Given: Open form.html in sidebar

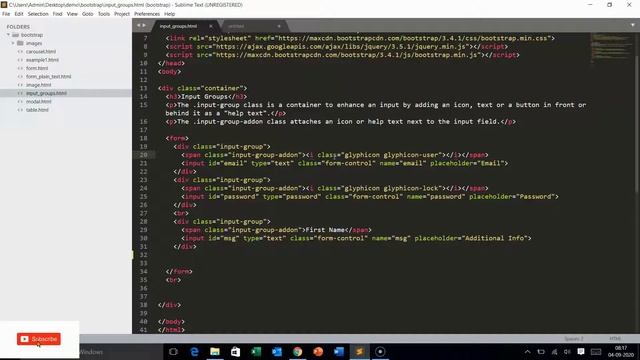Looking at the screenshot, I should 37,68.
